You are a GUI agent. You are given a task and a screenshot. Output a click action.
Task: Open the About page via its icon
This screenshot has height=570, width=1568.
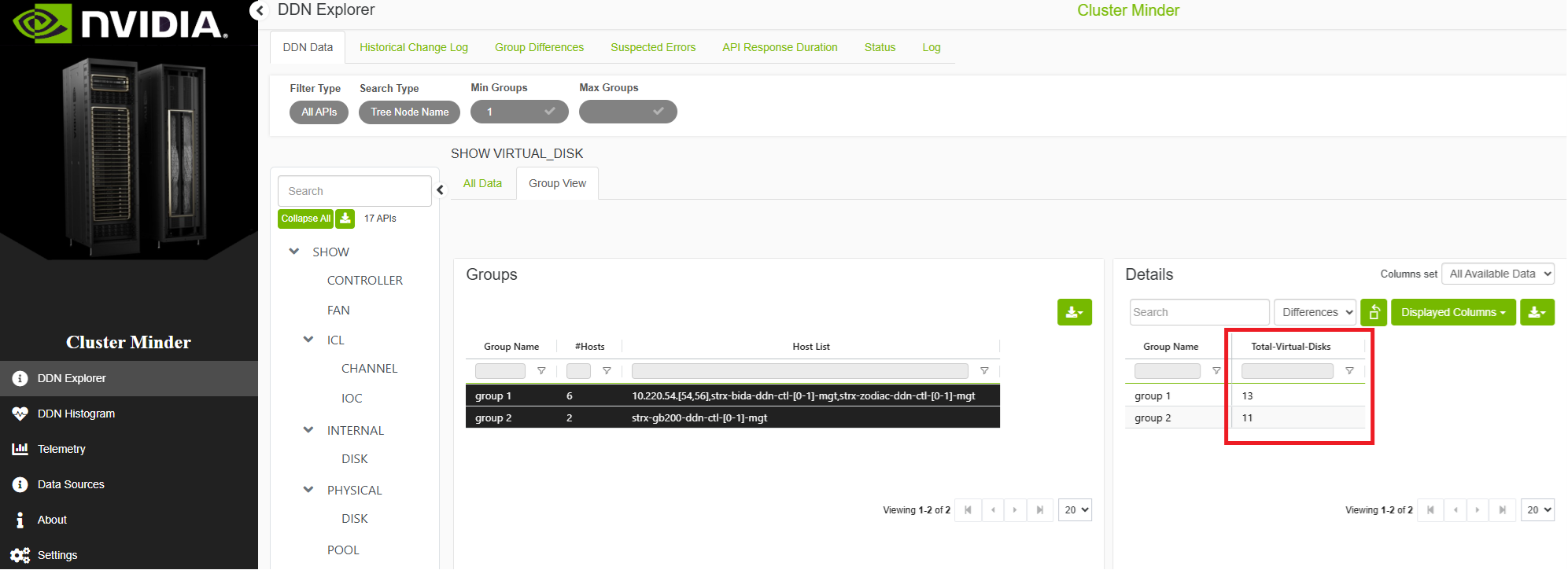(20, 520)
